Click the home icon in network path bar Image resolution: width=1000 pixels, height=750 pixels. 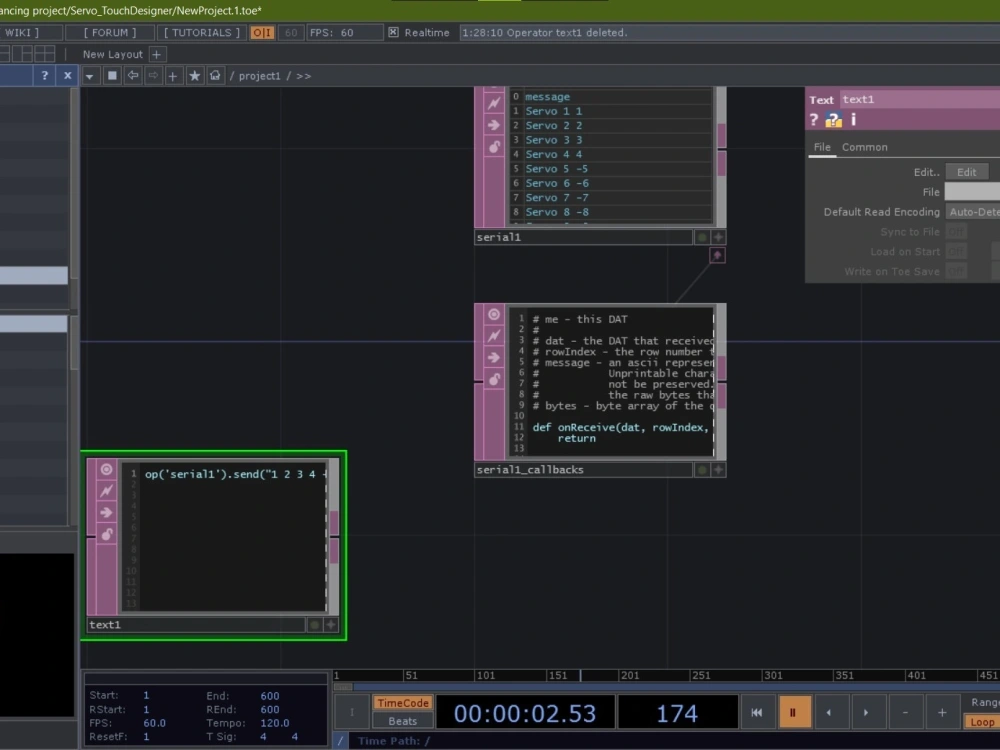(x=215, y=76)
